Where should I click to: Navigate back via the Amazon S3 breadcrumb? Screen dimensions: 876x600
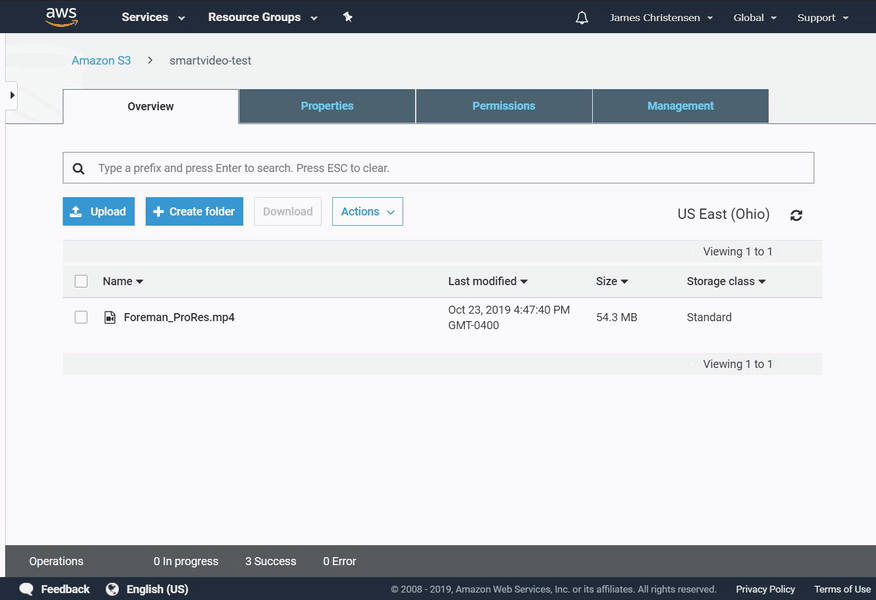(101, 60)
